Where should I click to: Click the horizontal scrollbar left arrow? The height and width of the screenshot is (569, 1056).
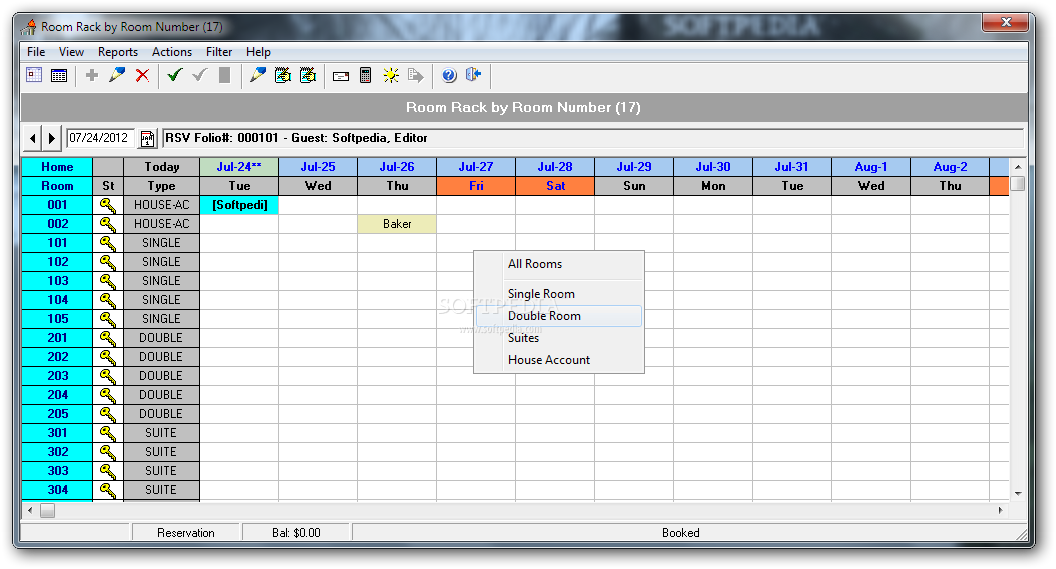tap(30, 510)
